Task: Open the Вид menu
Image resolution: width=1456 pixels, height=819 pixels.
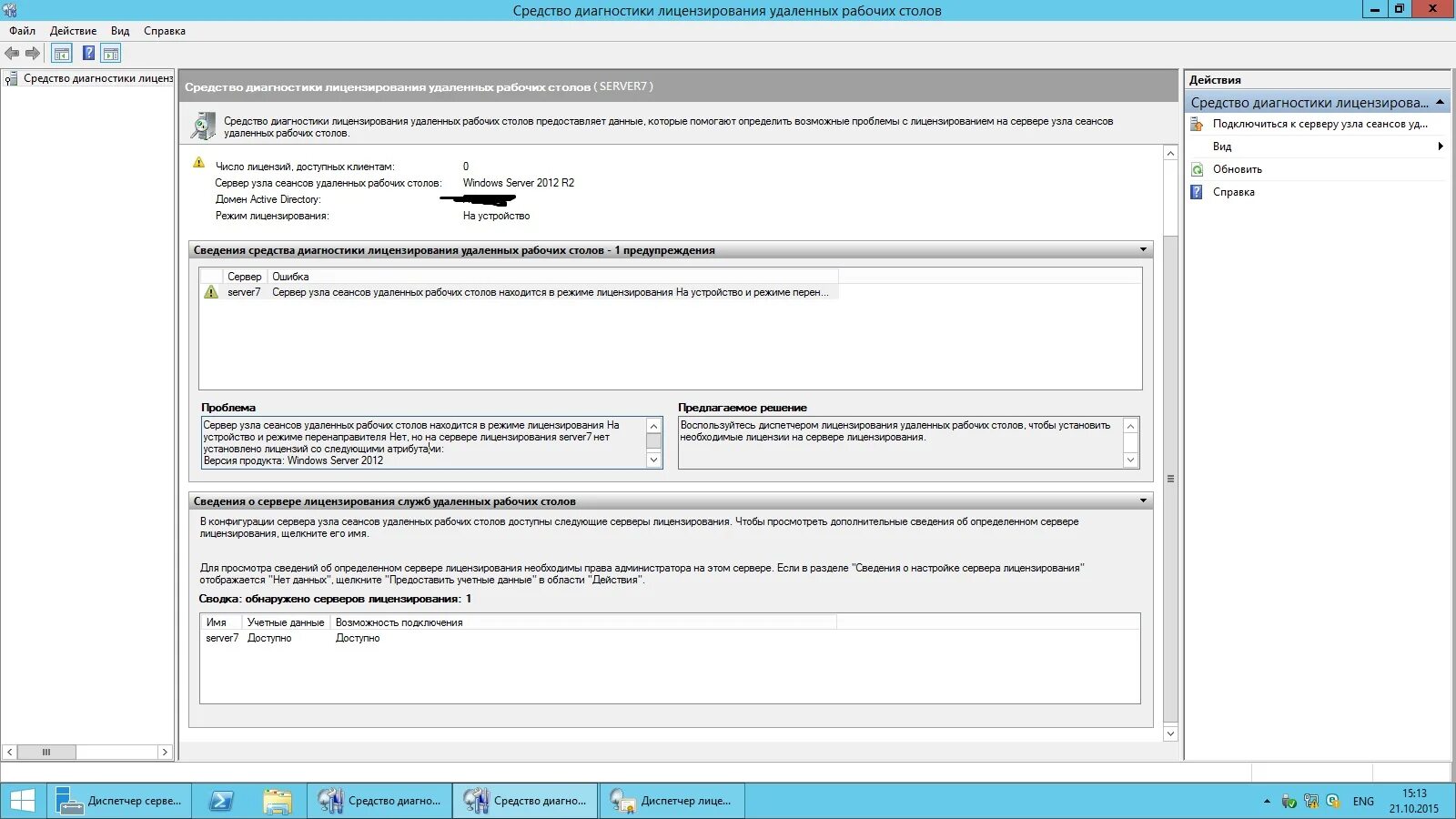Action: pyautogui.click(x=120, y=31)
